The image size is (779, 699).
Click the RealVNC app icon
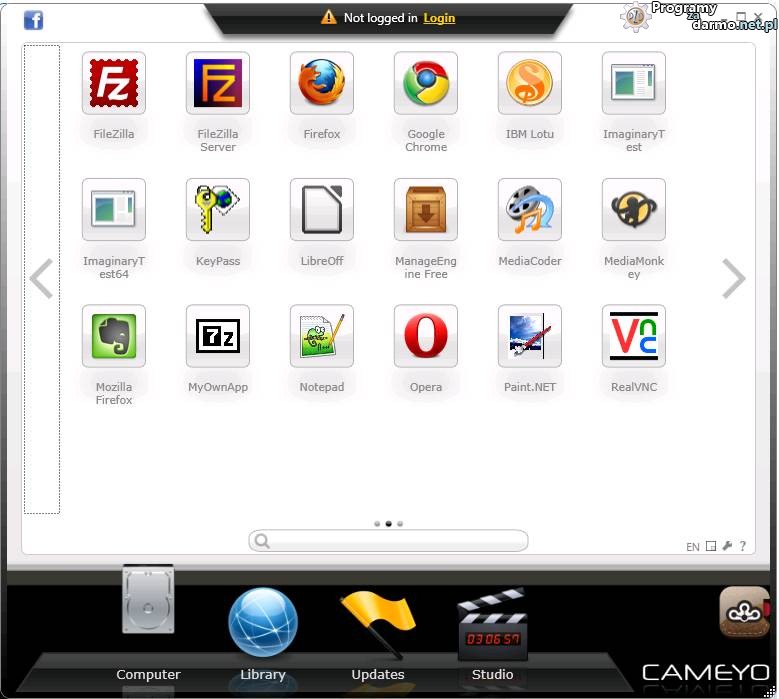pos(633,336)
